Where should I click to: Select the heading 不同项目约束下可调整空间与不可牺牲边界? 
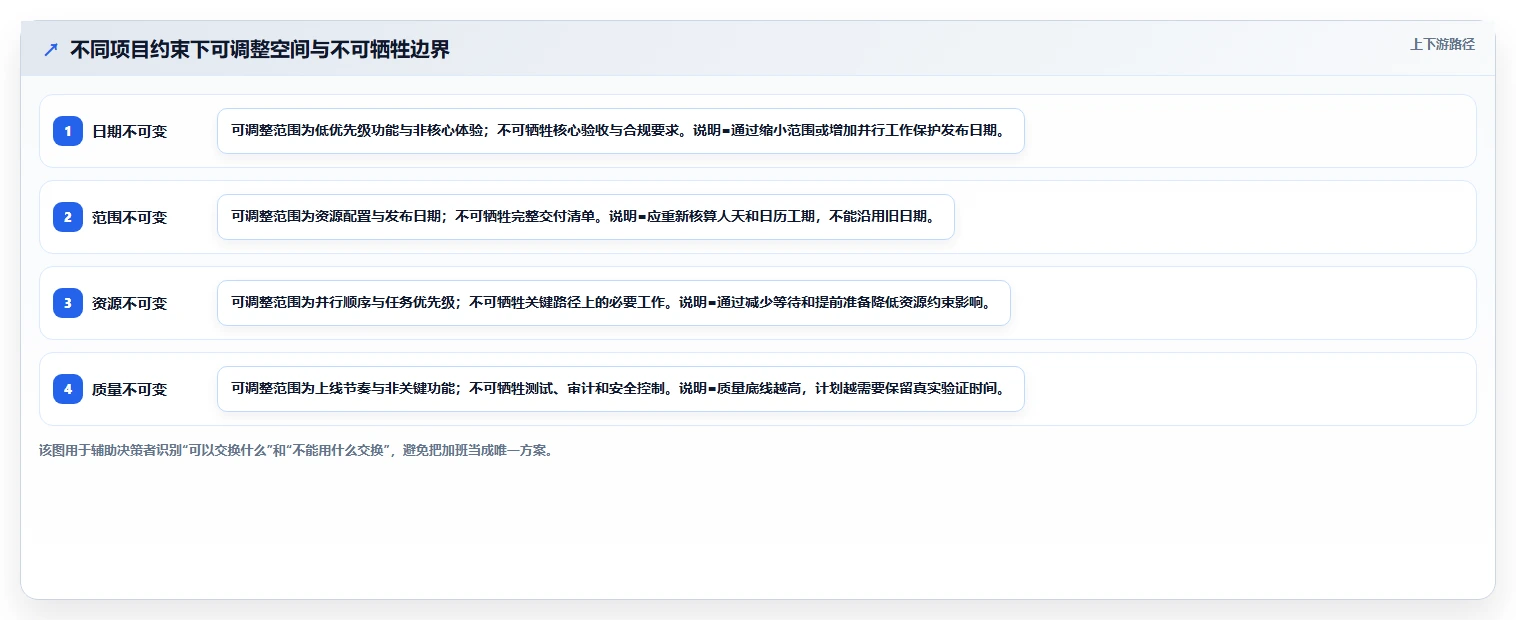pos(260,49)
